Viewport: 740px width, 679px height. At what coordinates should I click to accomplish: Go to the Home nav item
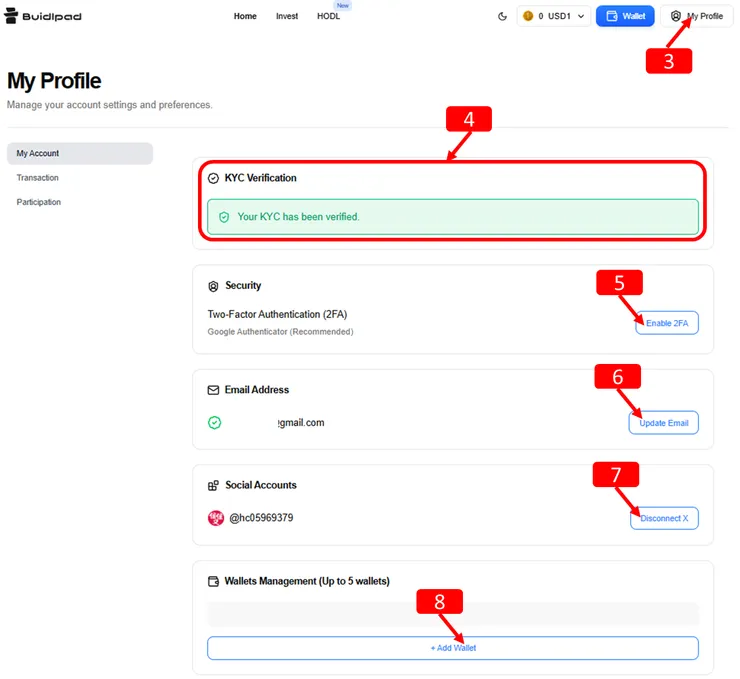(x=245, y=16)
